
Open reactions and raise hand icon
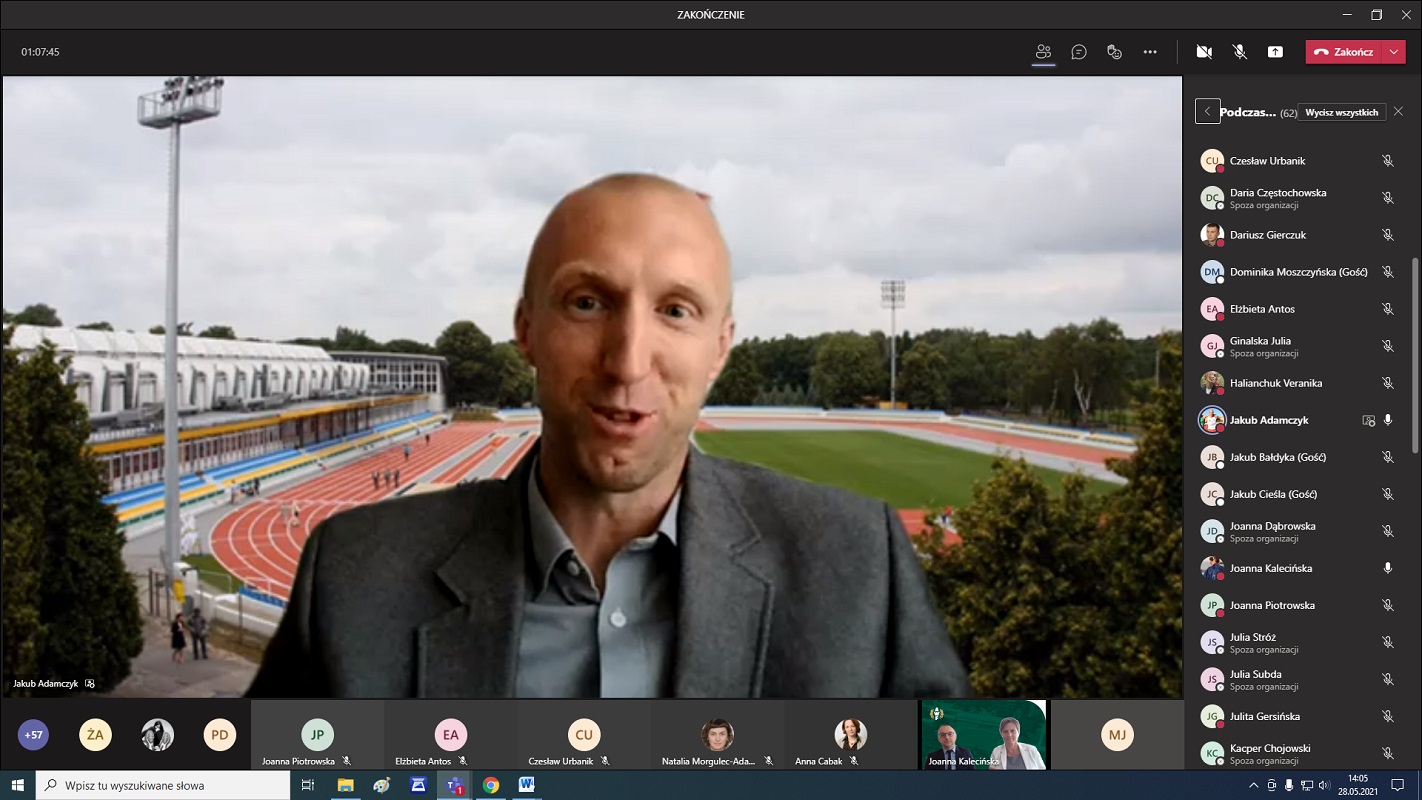[1114, 52]
